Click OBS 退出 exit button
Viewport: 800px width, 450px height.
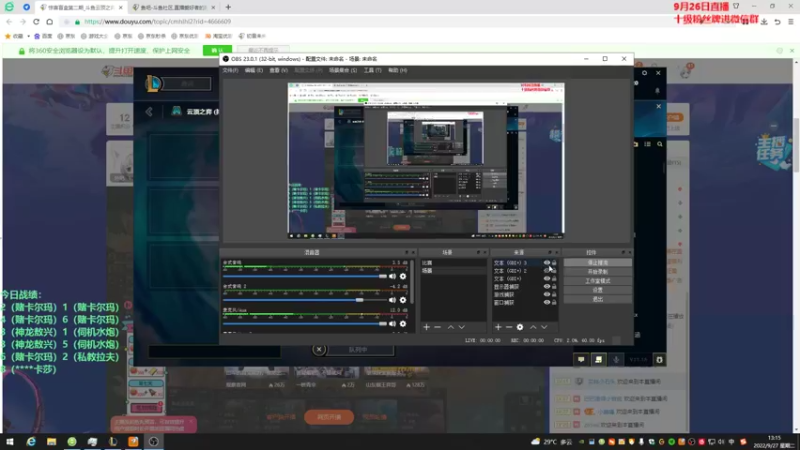click(x=597, y=299)
